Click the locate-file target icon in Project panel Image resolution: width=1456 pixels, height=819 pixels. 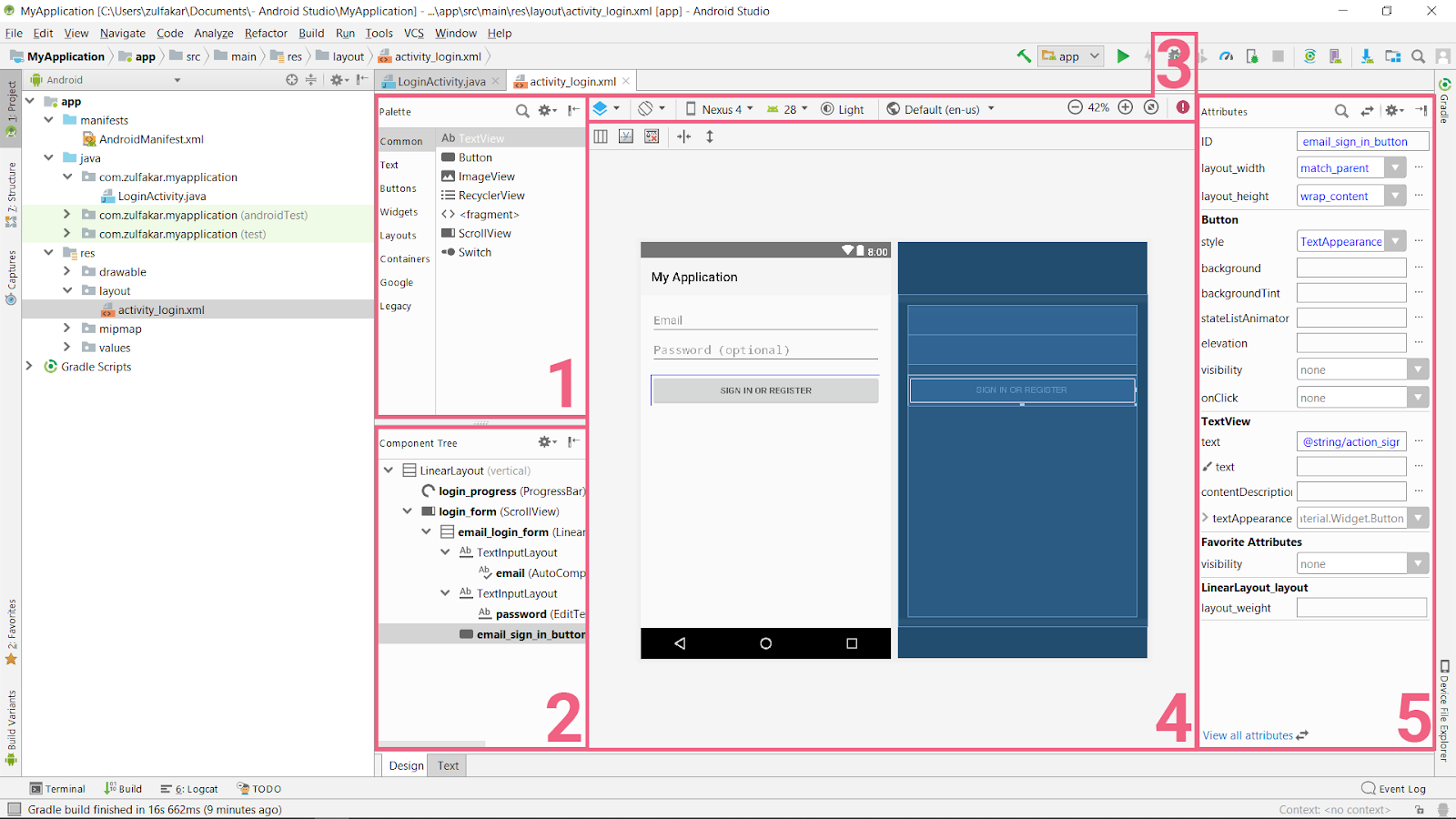291,80
